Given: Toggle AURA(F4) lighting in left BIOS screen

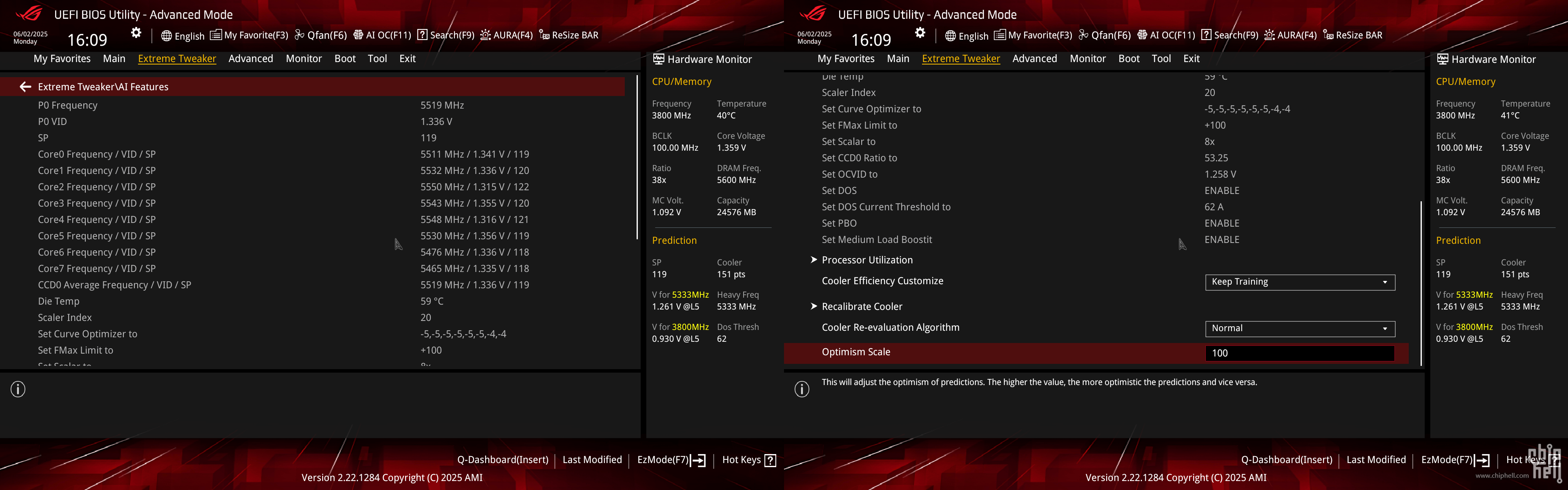Looking at the screenshot, I should click(x=506, y=35).
